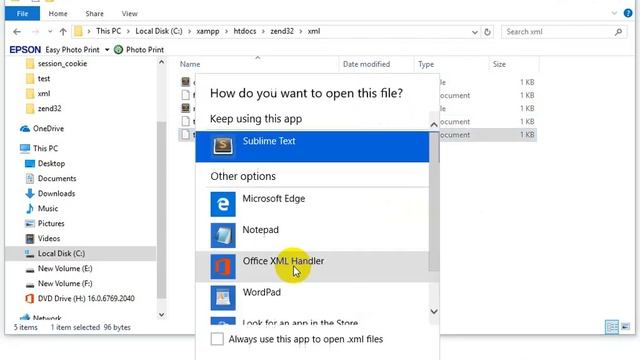Click the WordPad app icon
Viewport: 640px width, 360px height.
coord(223,298)
